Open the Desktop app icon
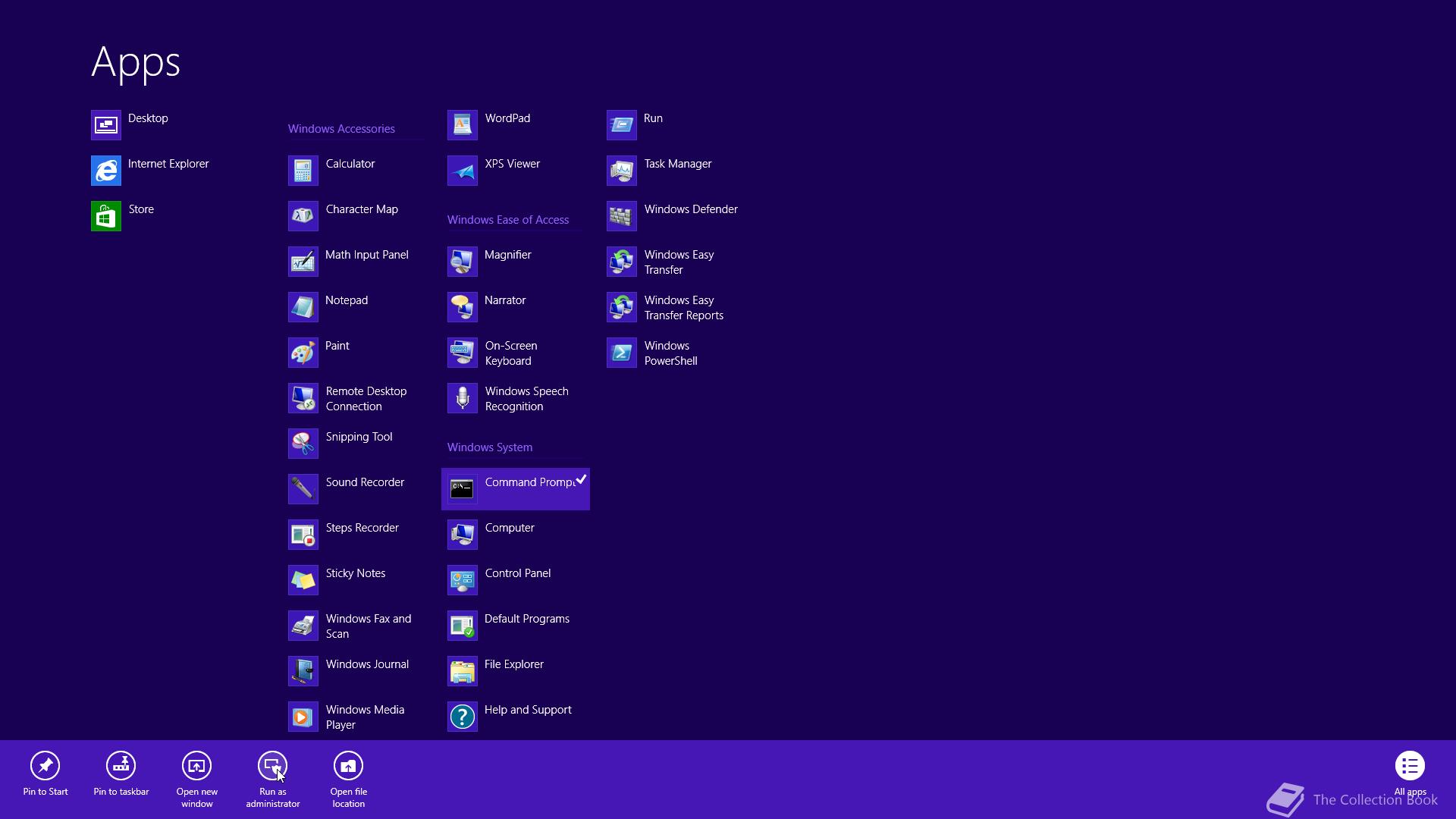Screen dimensions: 1456x819 coord(106,125)
